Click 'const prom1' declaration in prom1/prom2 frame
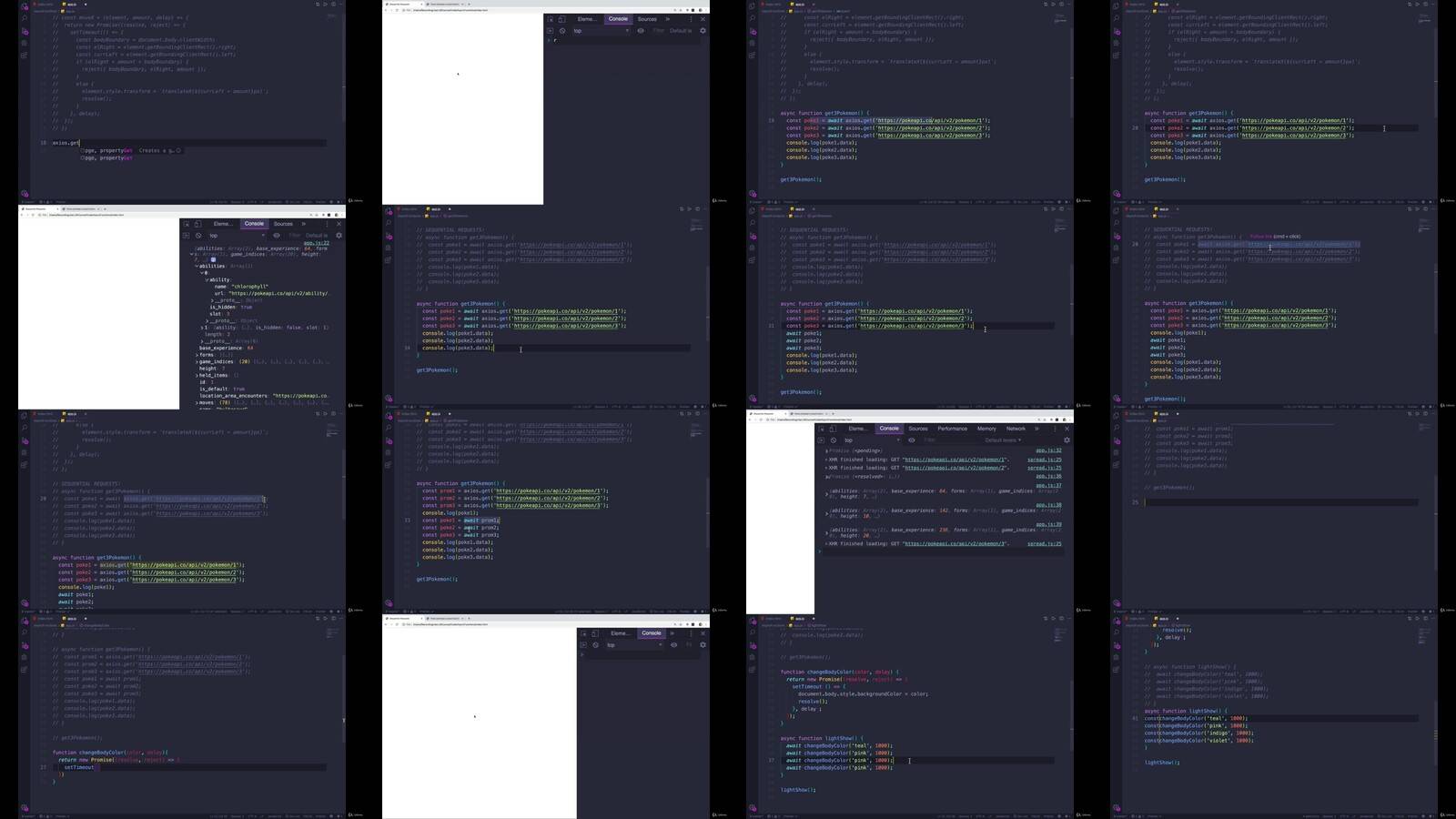The image size is (1456, 819). pyautogui.click(x=440, y=491)
